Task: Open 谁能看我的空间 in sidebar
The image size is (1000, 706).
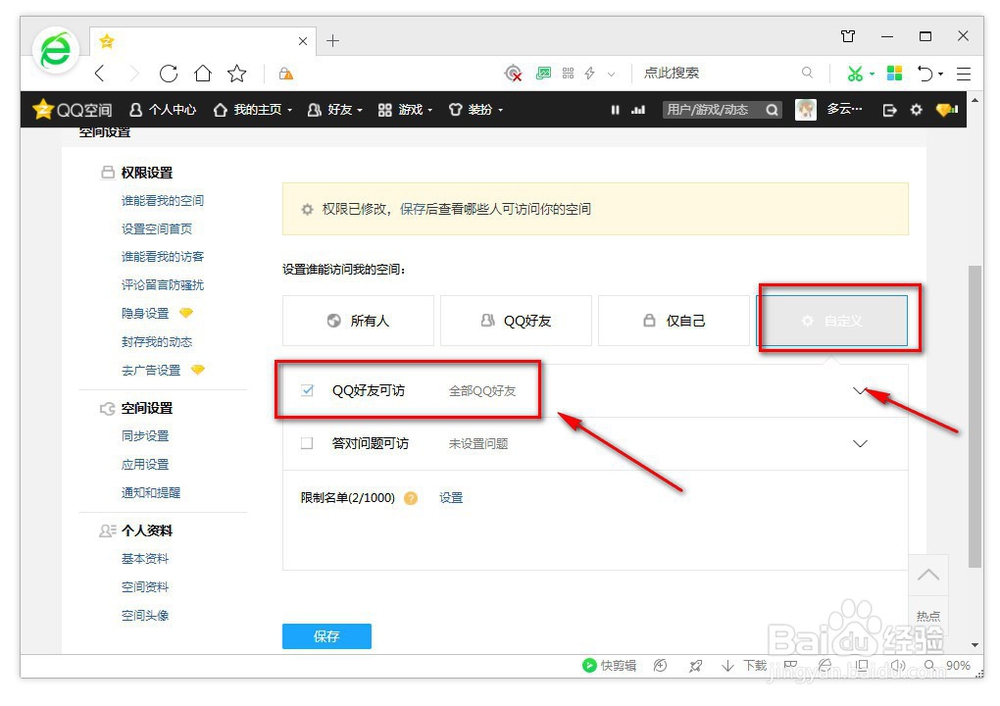Action: [163, 200]
